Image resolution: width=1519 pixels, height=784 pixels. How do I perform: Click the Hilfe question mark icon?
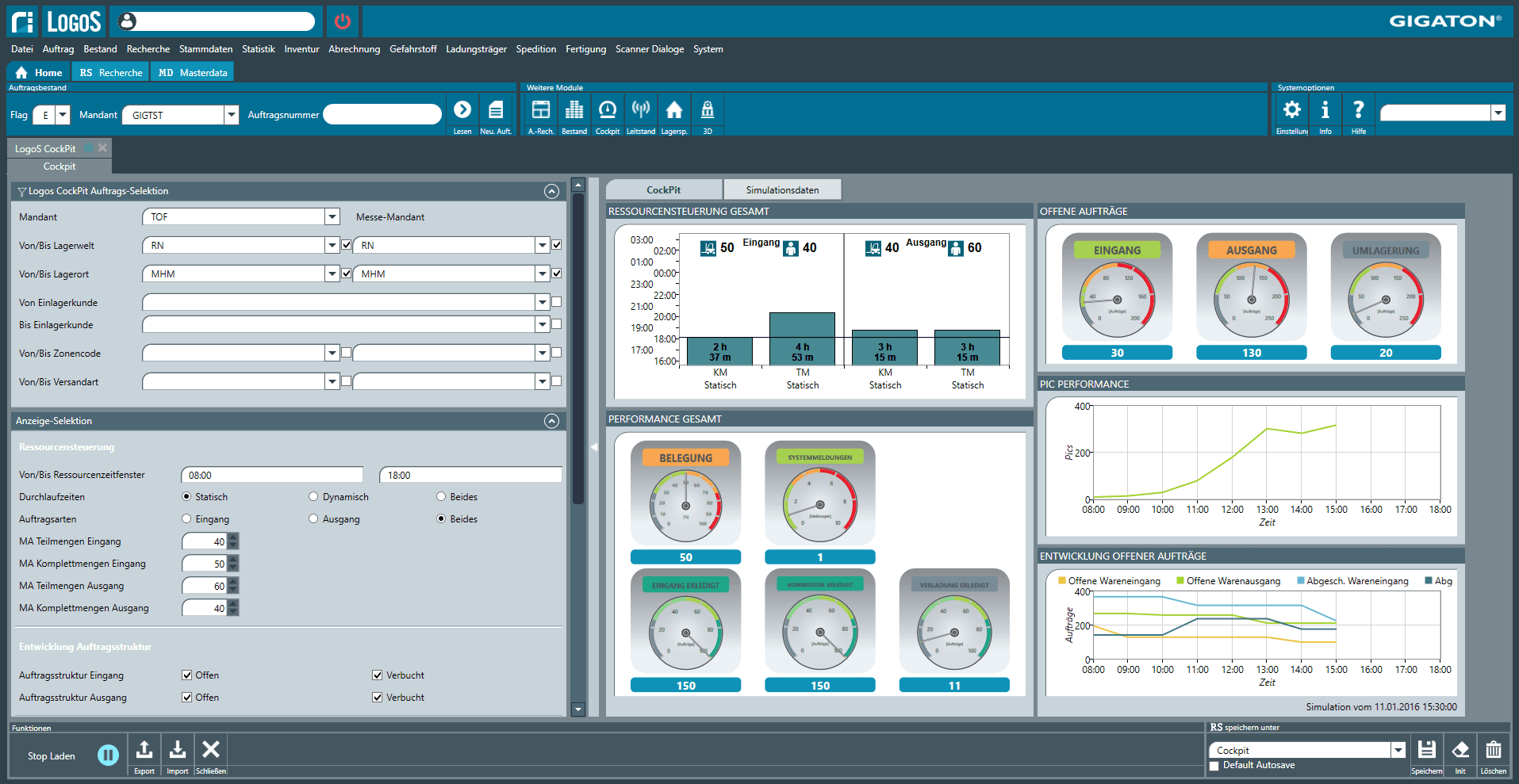tap(1359, 109)
